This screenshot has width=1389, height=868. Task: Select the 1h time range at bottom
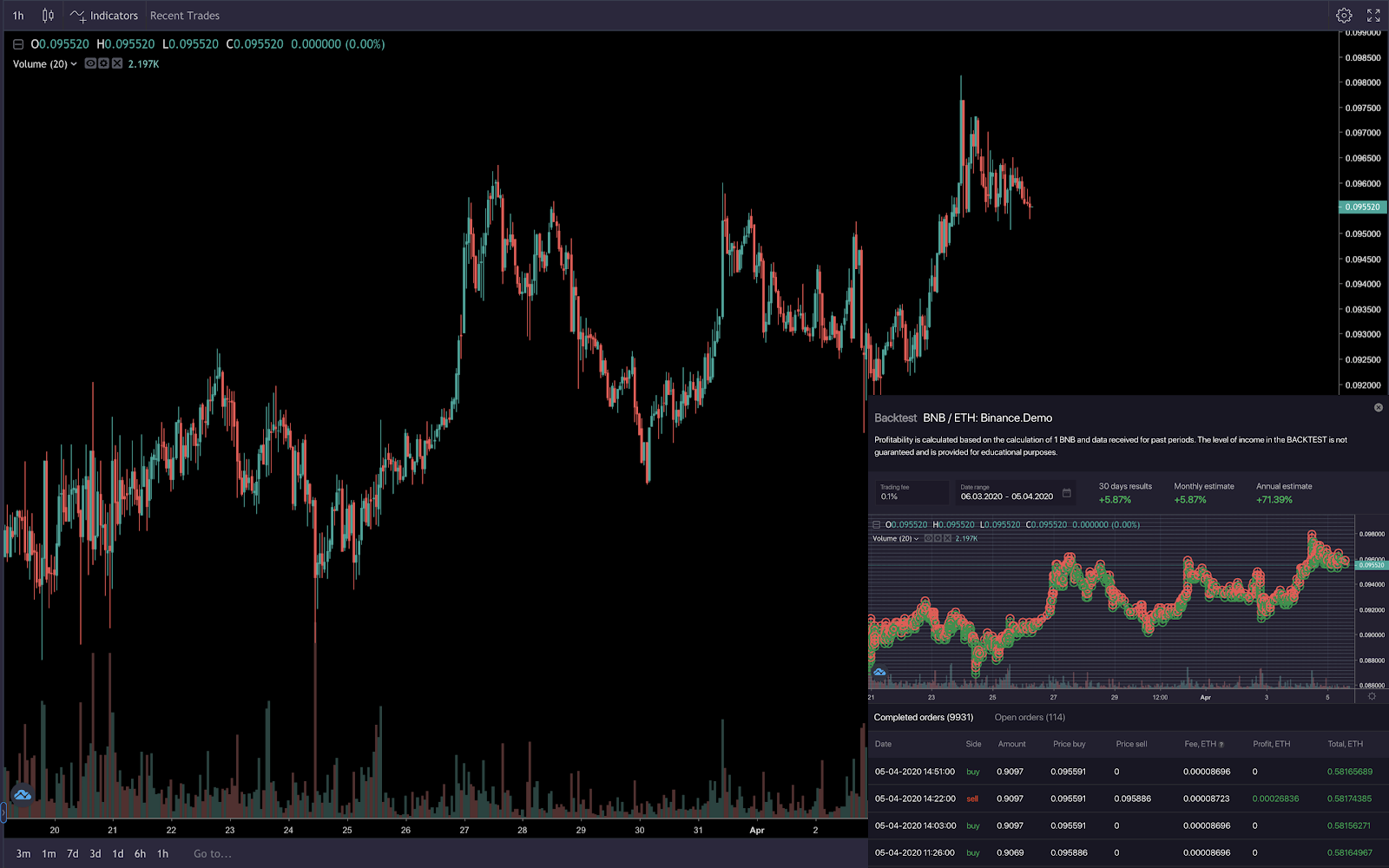tap(162, 854)
